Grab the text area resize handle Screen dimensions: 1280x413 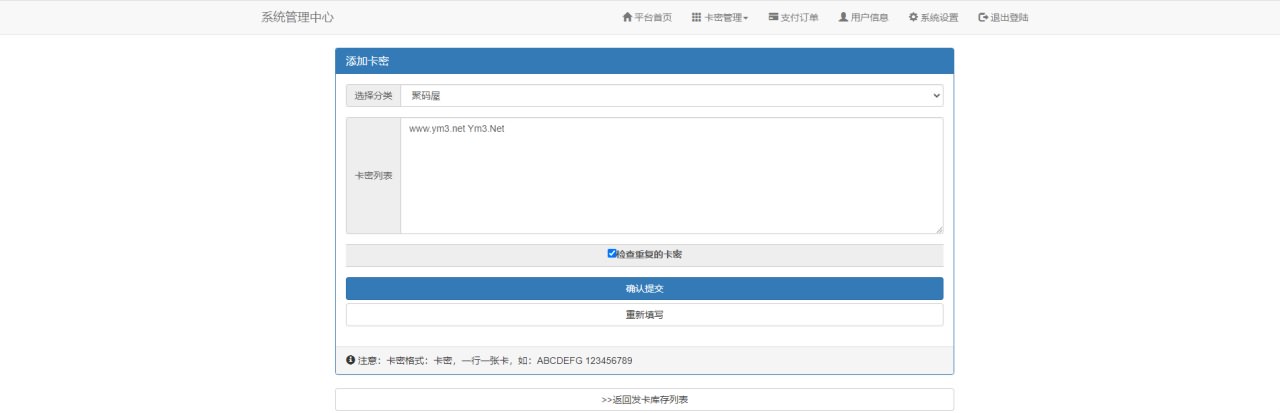(938, 229)
